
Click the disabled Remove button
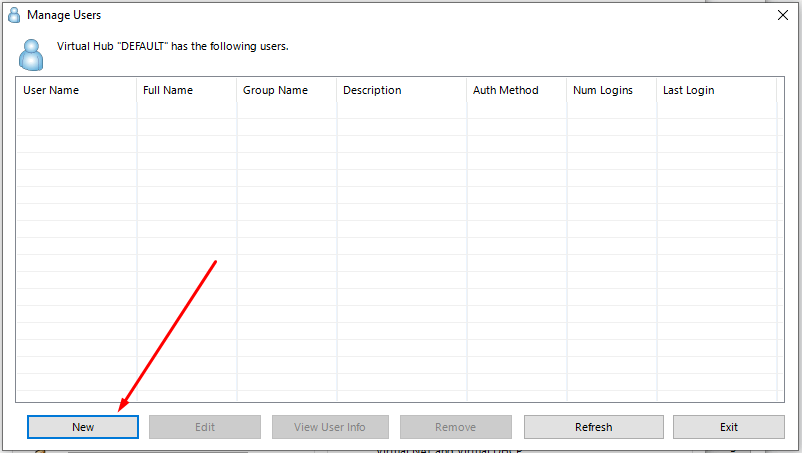pyautogui.click(x=455, y=427)
